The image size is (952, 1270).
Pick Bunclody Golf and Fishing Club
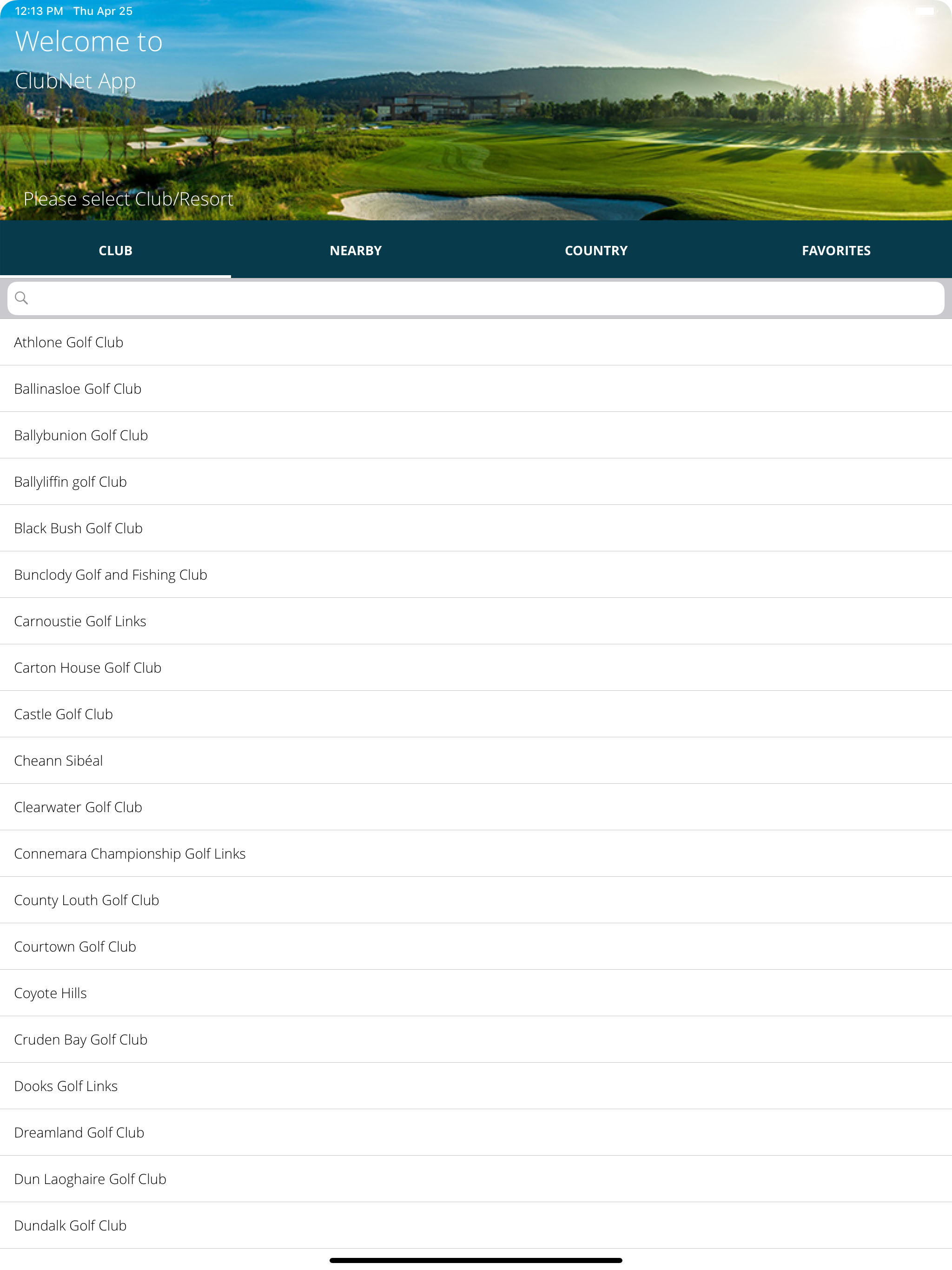point(476,575)
